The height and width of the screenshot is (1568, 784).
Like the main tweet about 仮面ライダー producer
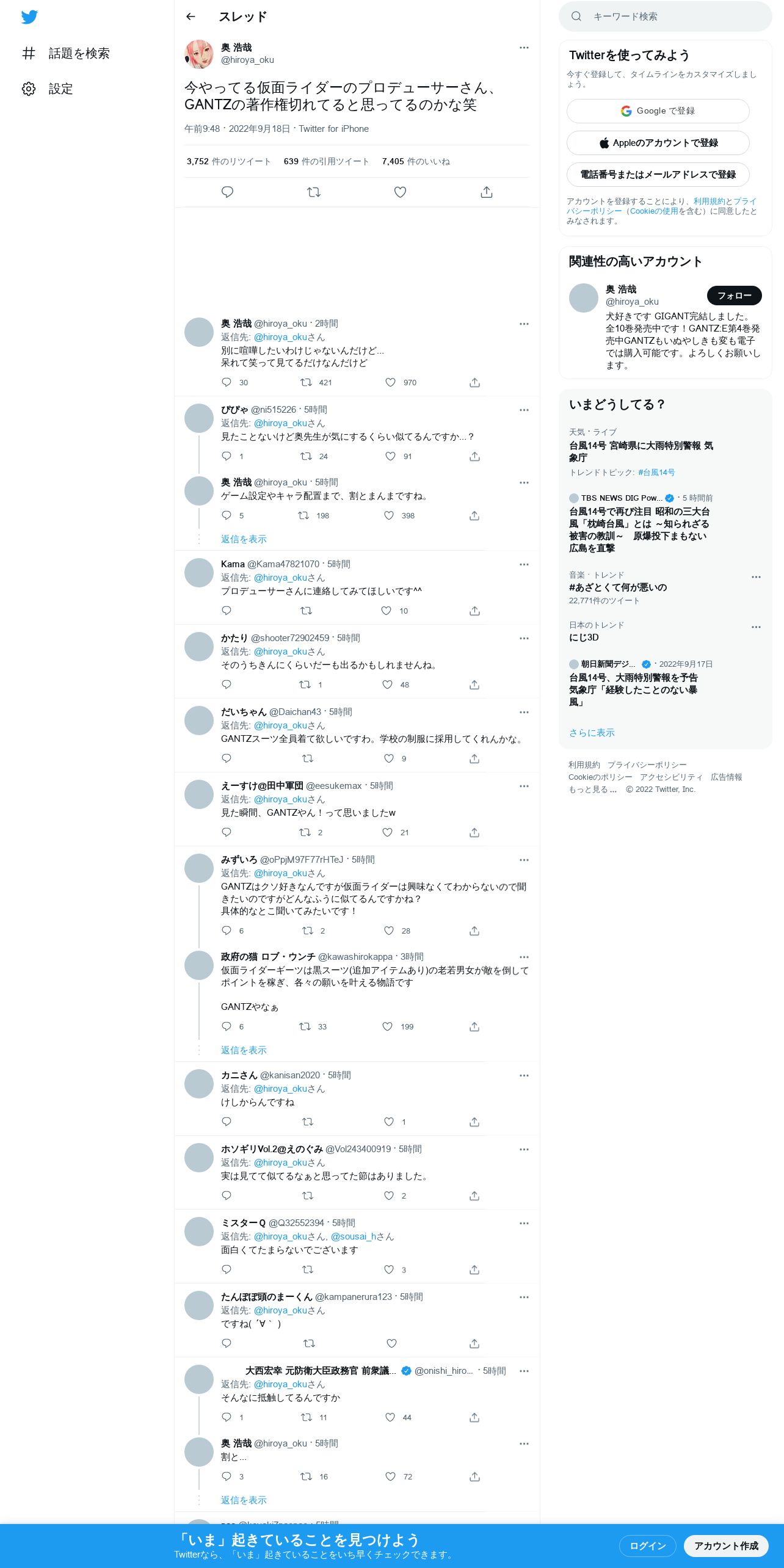[400, 192]
